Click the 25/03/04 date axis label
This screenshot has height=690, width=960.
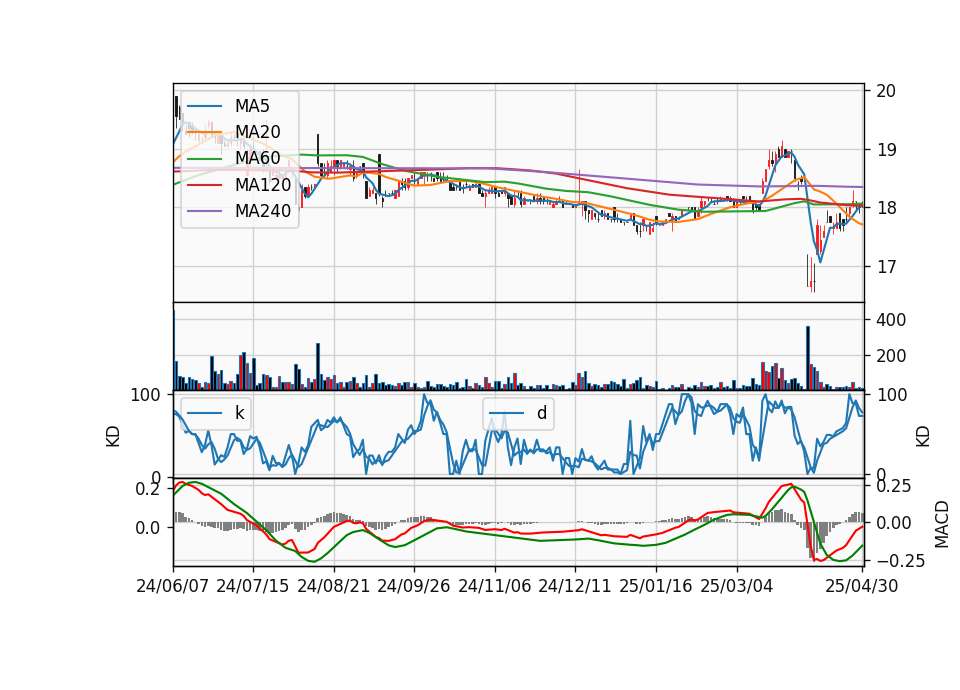[737, 586]
